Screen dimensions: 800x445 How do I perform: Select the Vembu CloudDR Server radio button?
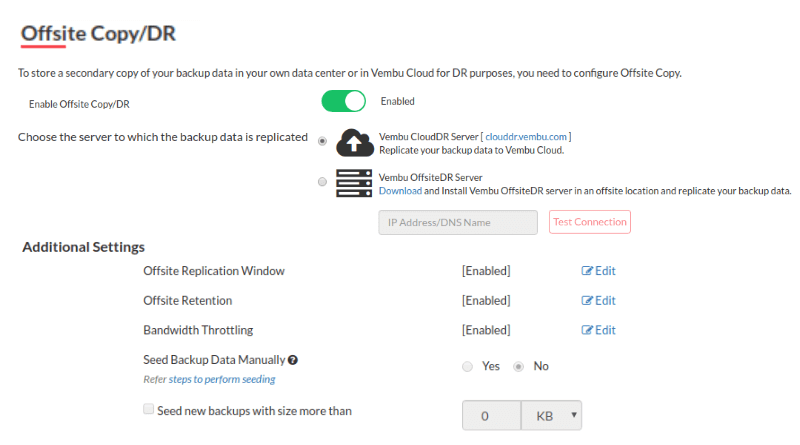(x=322, y=141)
